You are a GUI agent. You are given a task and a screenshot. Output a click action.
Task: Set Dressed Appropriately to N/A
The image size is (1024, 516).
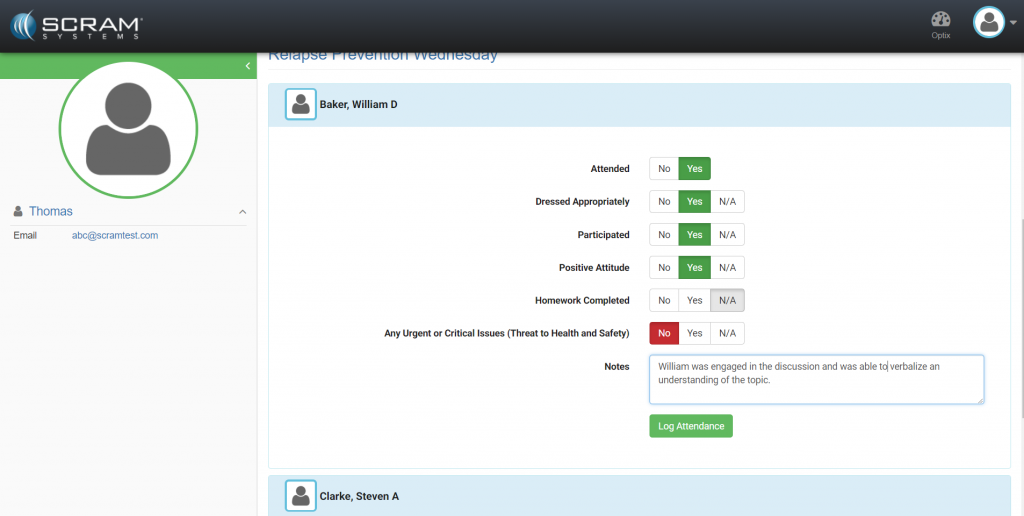click(x=727, y=202)
